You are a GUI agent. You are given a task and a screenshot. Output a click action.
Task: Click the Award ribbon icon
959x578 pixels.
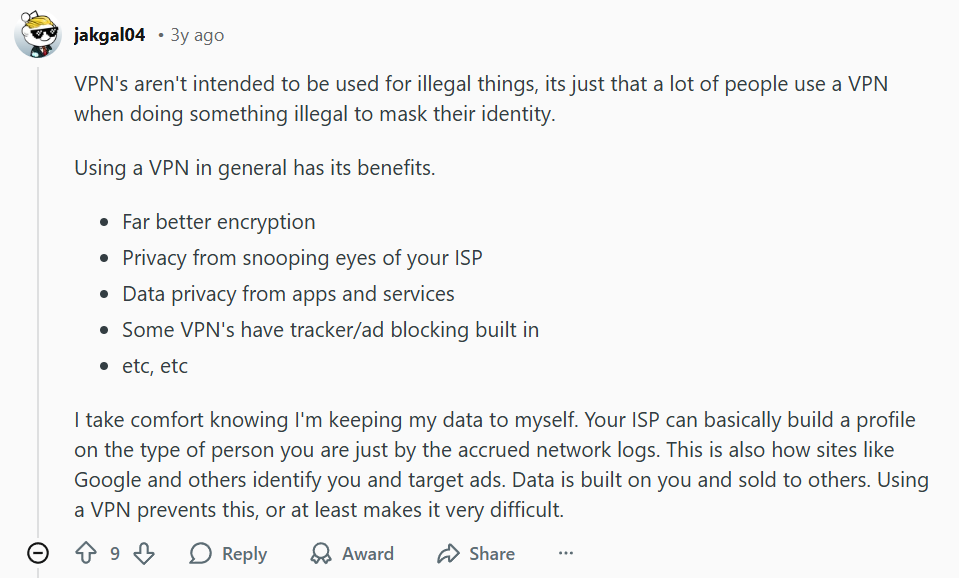click(322, 553)
